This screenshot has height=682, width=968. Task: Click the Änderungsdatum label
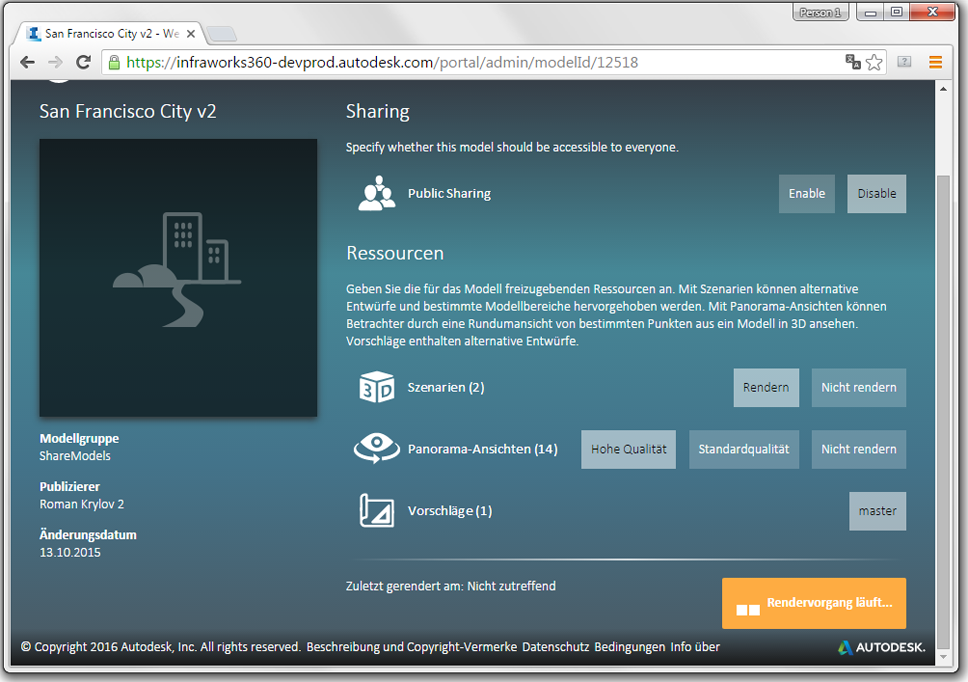[88, 535]
